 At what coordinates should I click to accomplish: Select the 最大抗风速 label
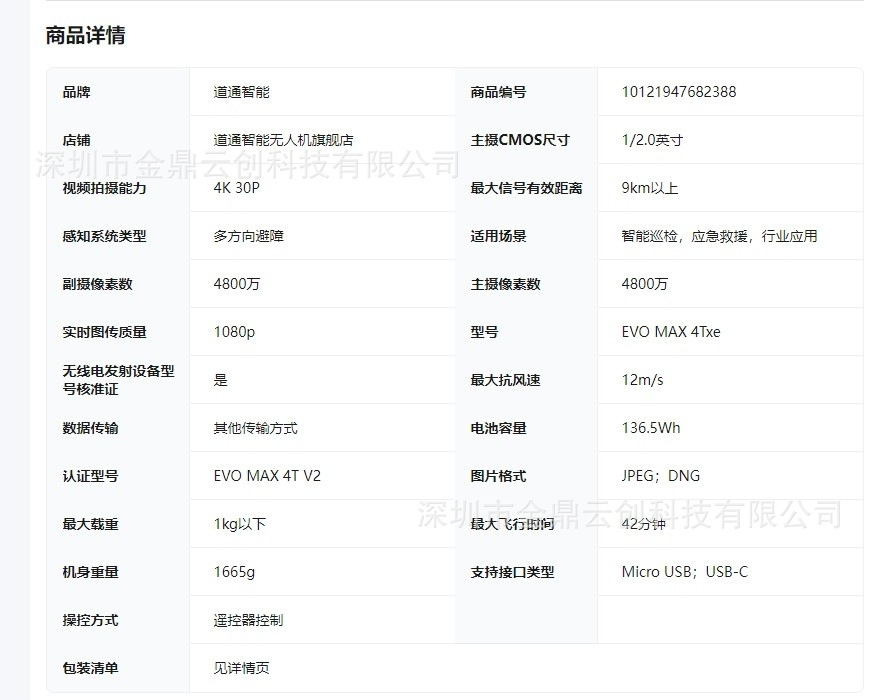pos(506,380)
